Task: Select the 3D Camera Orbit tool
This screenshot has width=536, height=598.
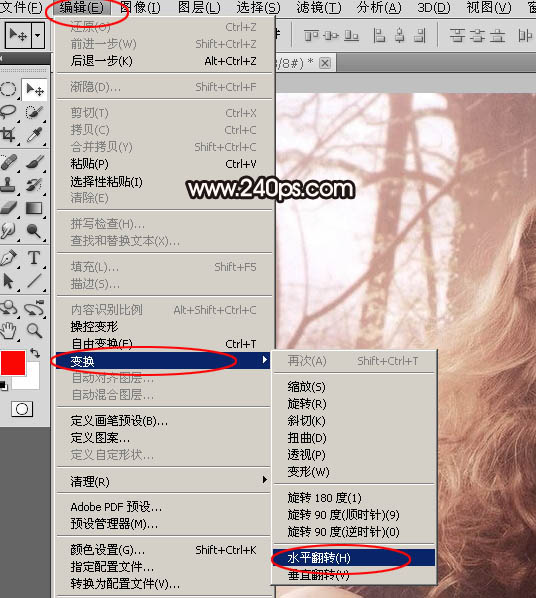Action: 35,308
